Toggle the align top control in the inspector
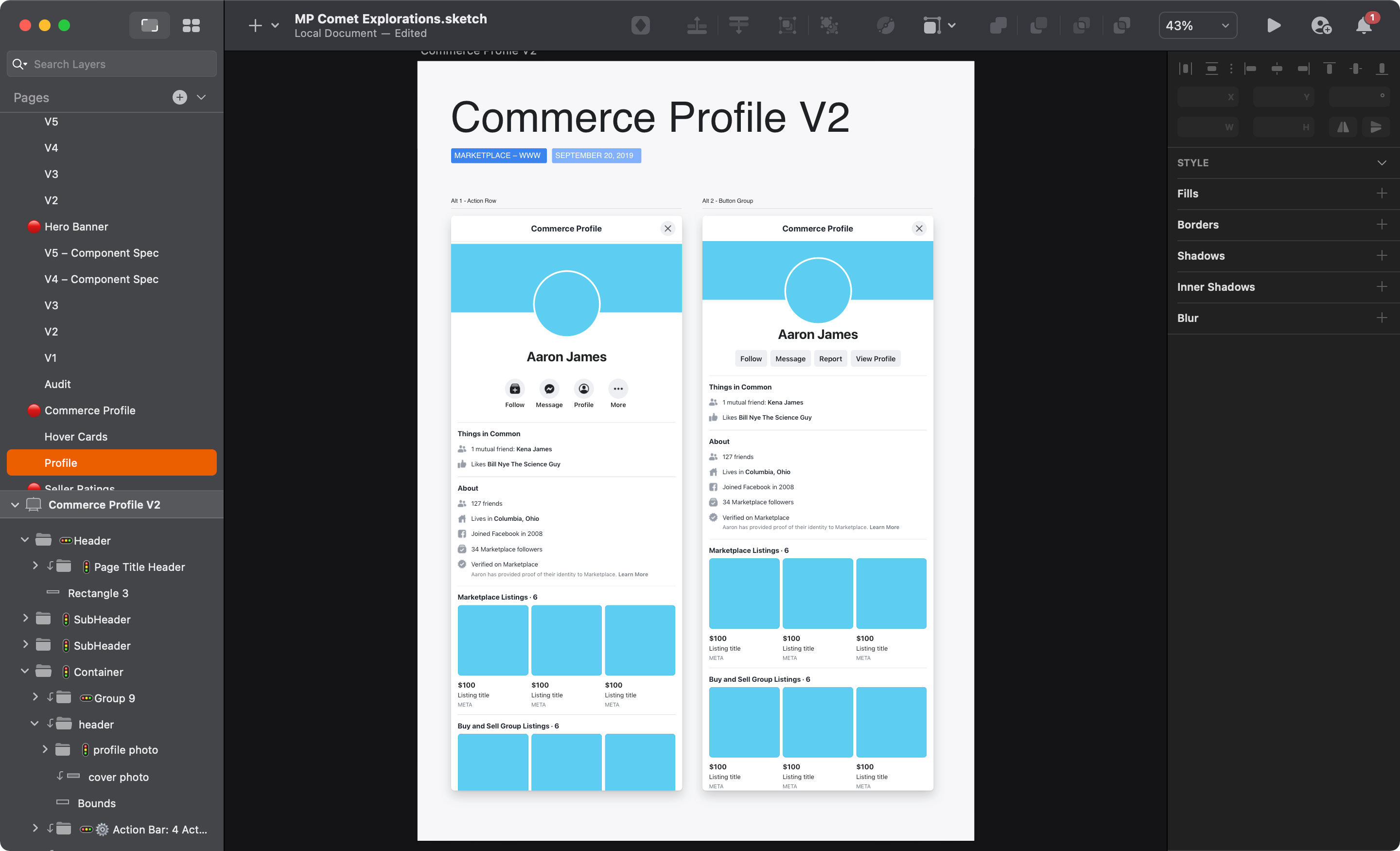This screenshot has width=1400, height=851. coord(1329,68)
